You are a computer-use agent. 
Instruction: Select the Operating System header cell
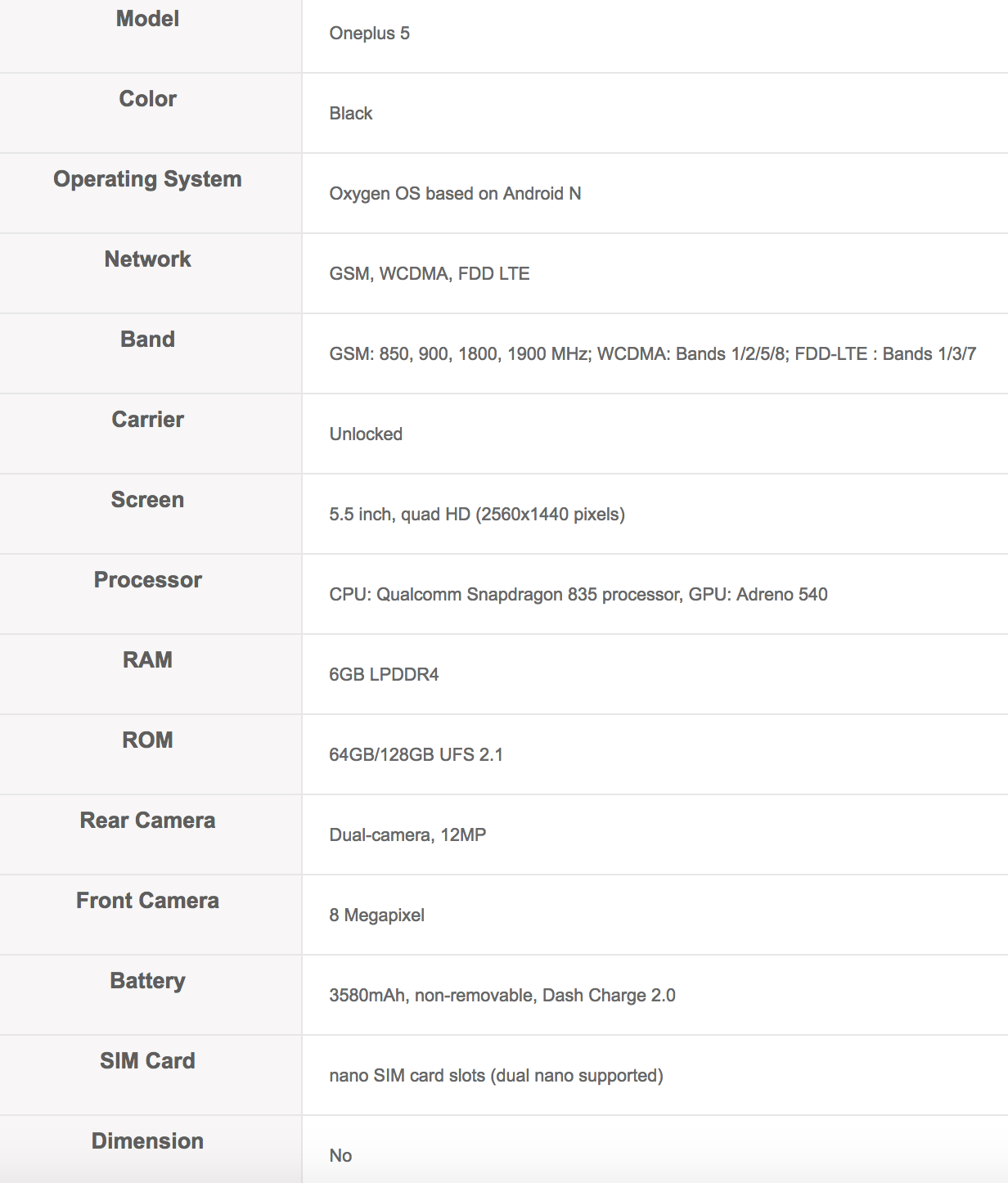147,179
